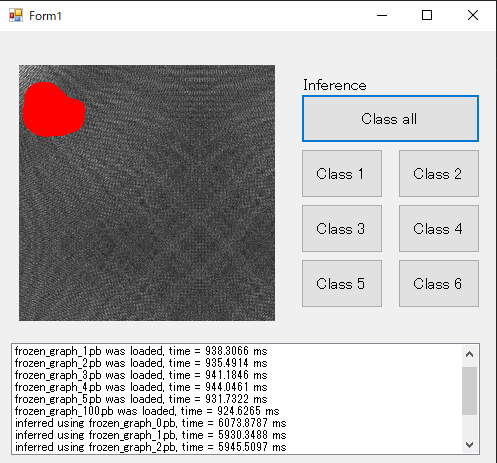Click the Class all inference button
The width and height of the screenshot is (497, 463).
(x=390, y=119)
